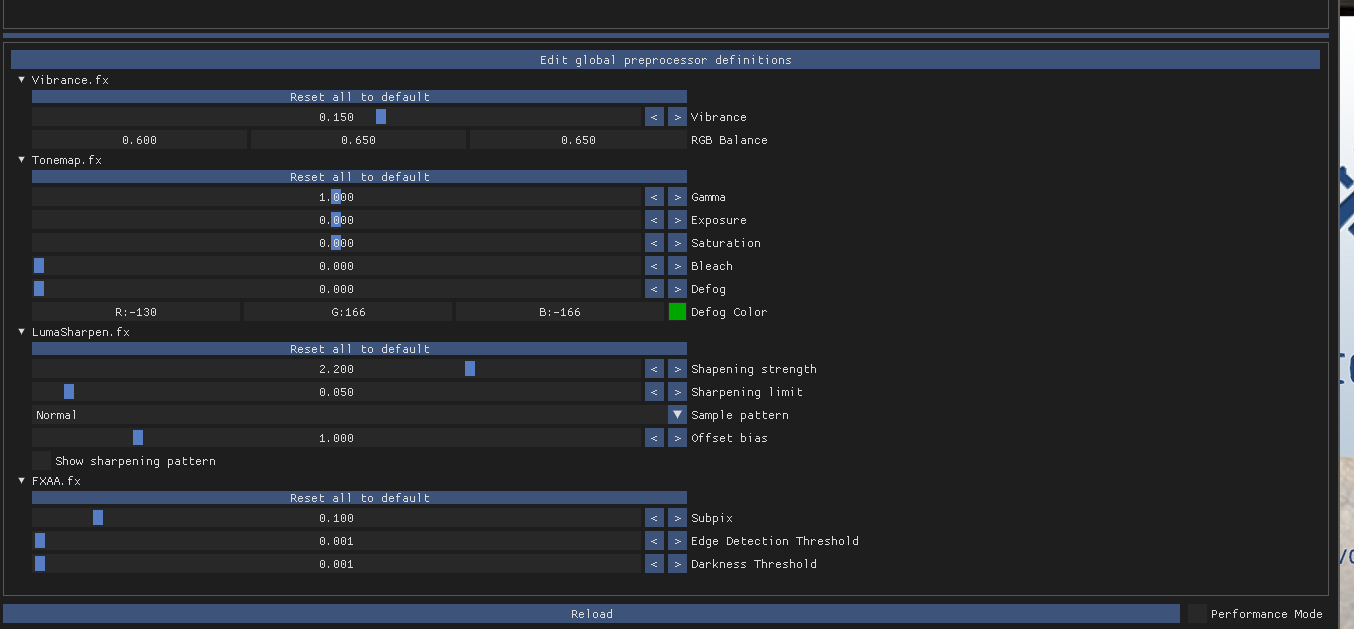Collapse the Tonemap.fx section

point(22,159)
